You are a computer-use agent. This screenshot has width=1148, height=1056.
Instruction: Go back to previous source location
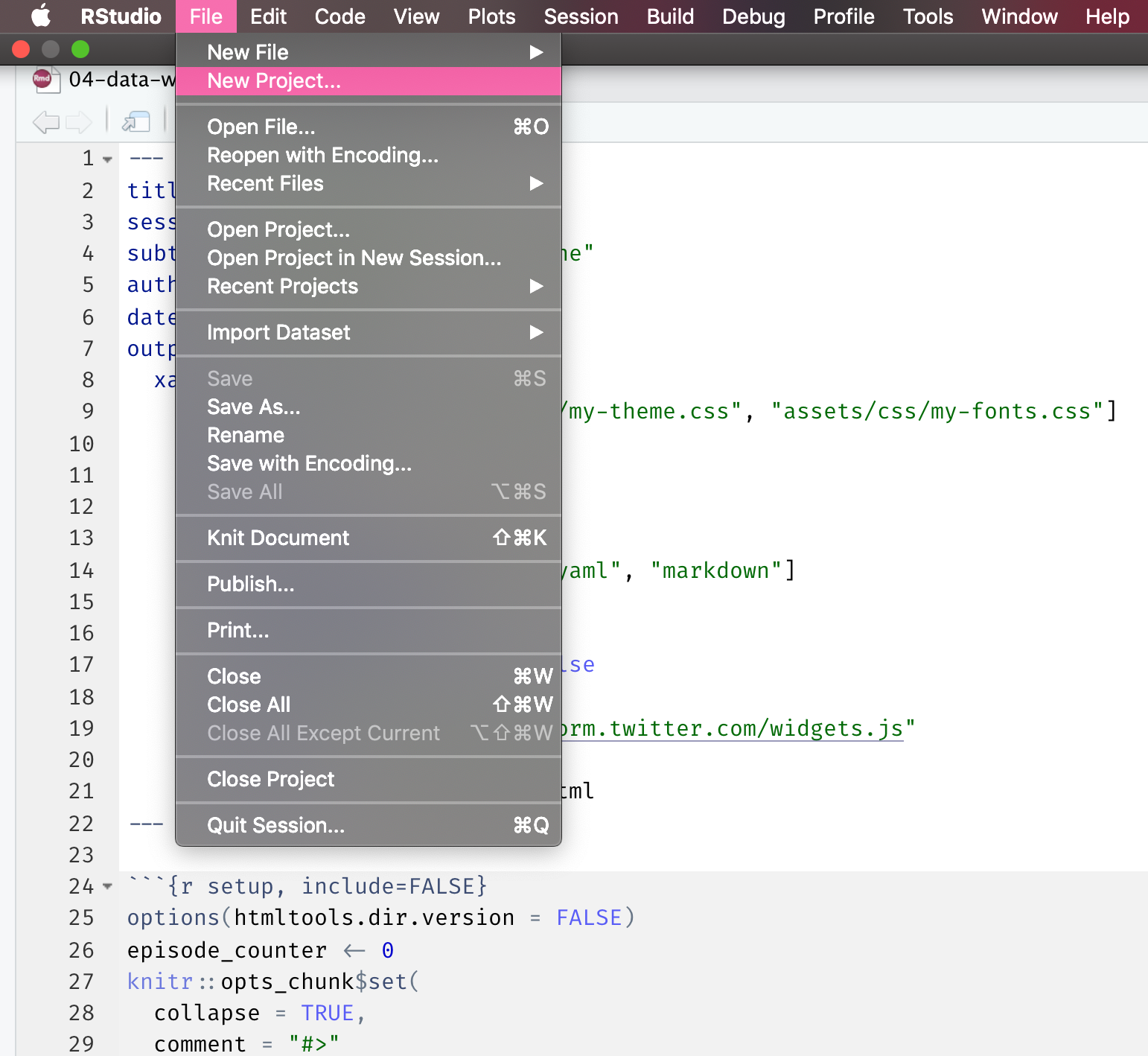(x=46, y=121)
